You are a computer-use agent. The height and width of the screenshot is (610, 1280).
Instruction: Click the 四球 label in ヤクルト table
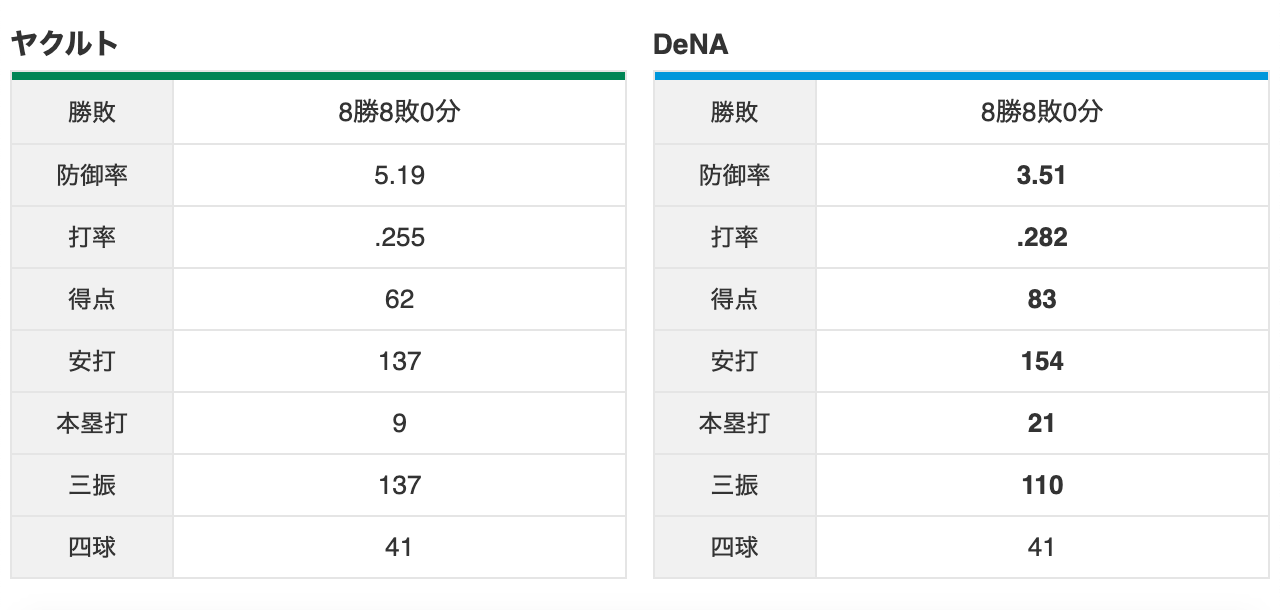pyautogui.click(x=92, y=547)
